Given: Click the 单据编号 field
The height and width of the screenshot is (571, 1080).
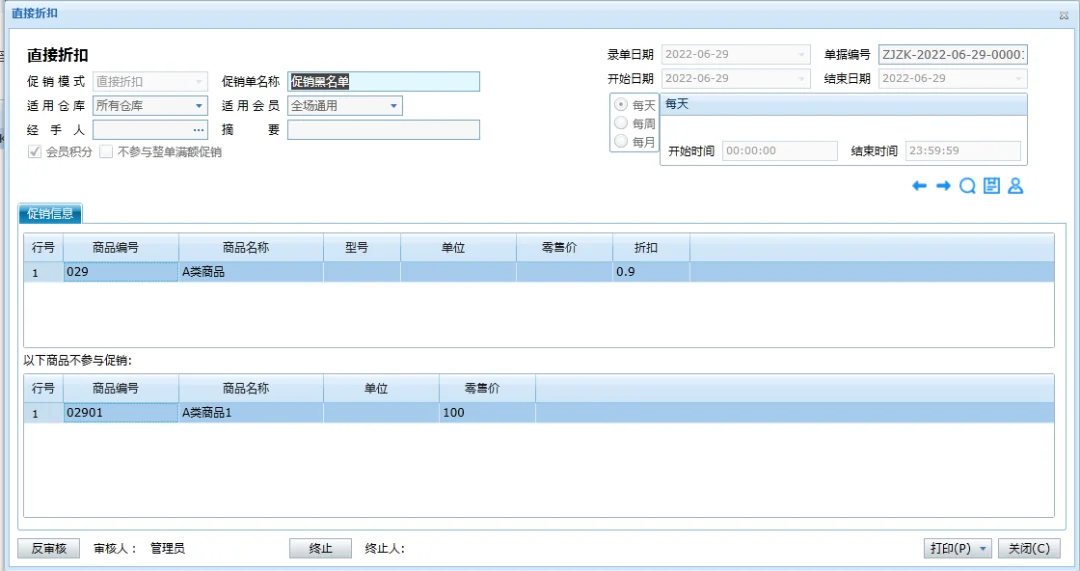Looking at the screenshot, I should [x=953, y=54].
